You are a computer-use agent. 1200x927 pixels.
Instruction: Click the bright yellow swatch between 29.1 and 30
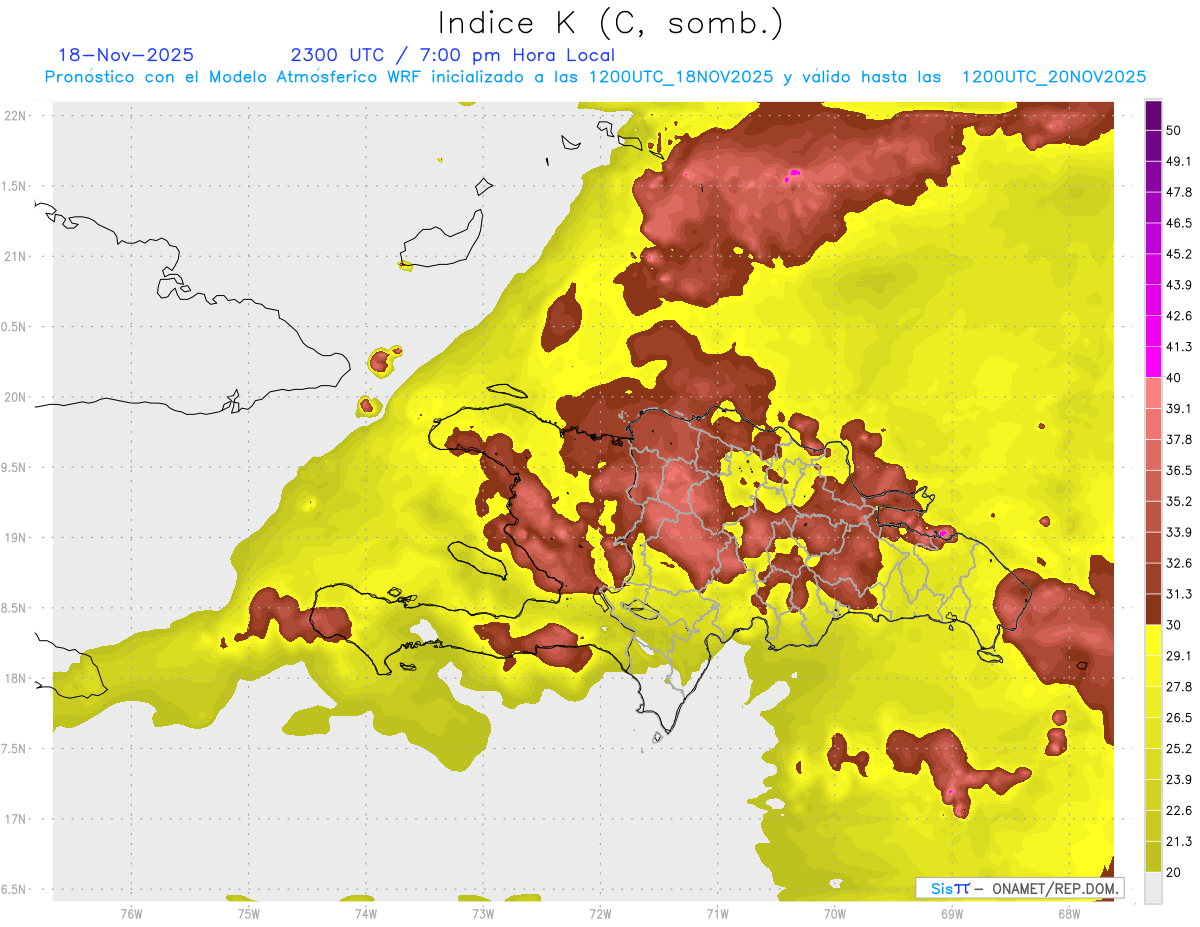(x=1153, y=640)
